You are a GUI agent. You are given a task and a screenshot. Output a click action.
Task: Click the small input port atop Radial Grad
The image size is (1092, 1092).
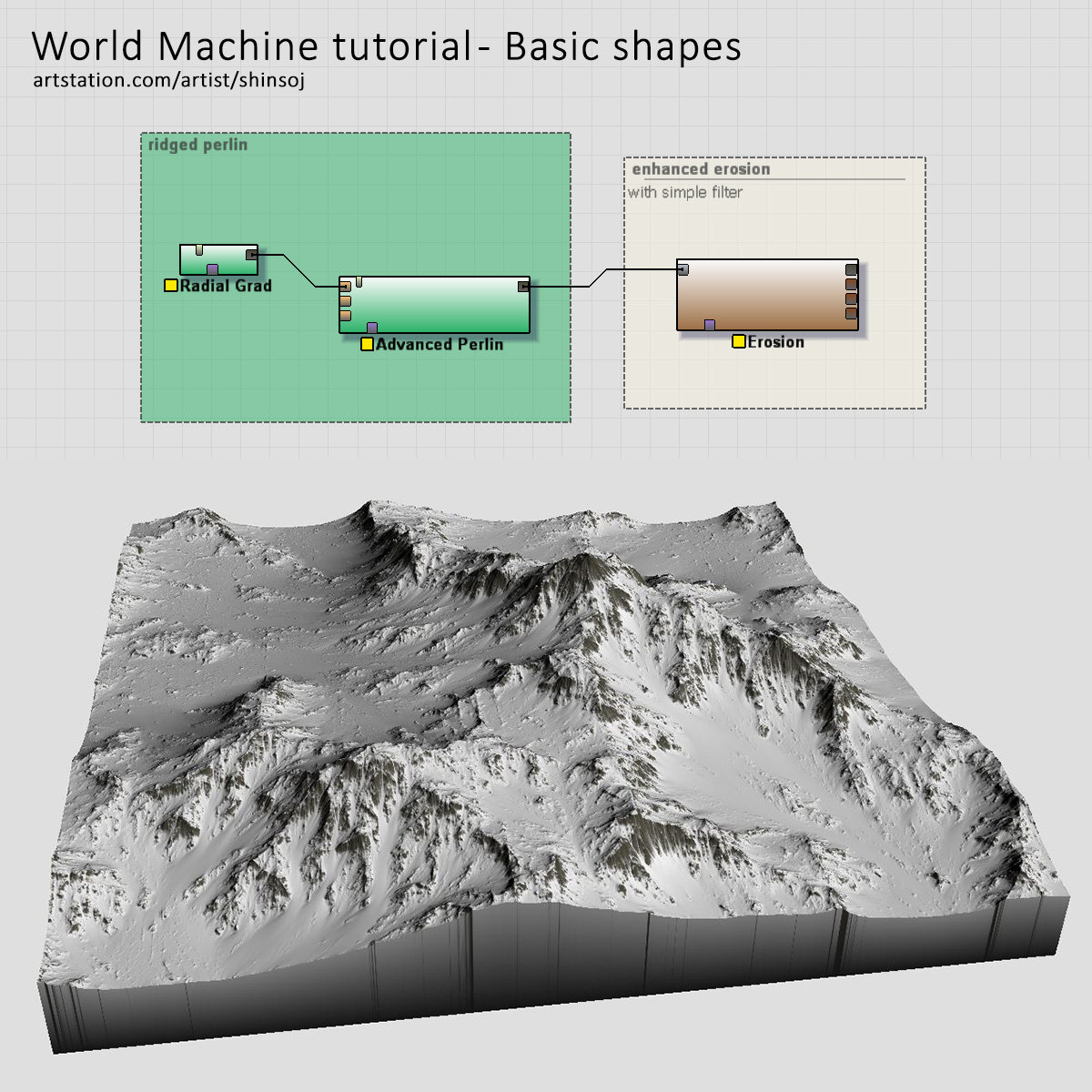pyautogui.click(x=198, y=248)
